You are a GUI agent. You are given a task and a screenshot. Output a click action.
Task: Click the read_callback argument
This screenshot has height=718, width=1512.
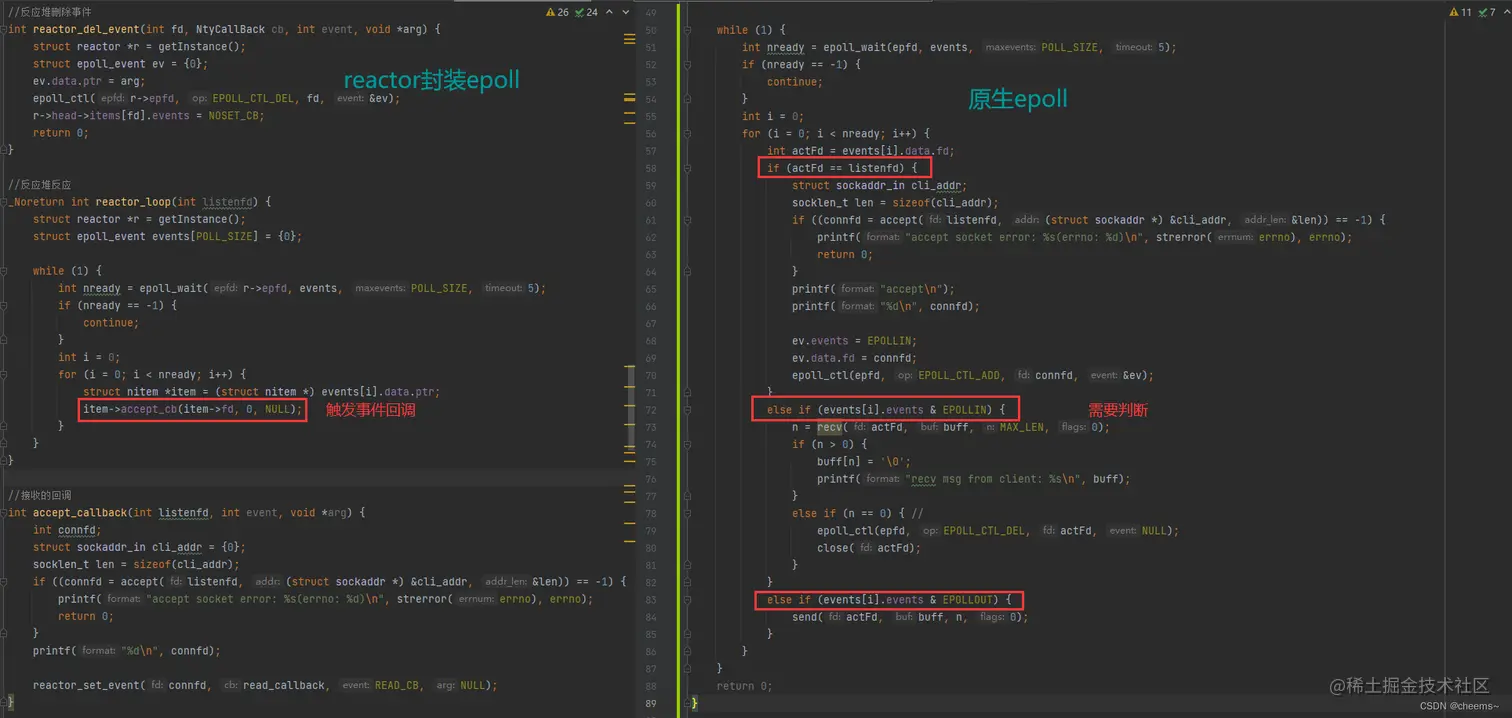tap(285, 686)
